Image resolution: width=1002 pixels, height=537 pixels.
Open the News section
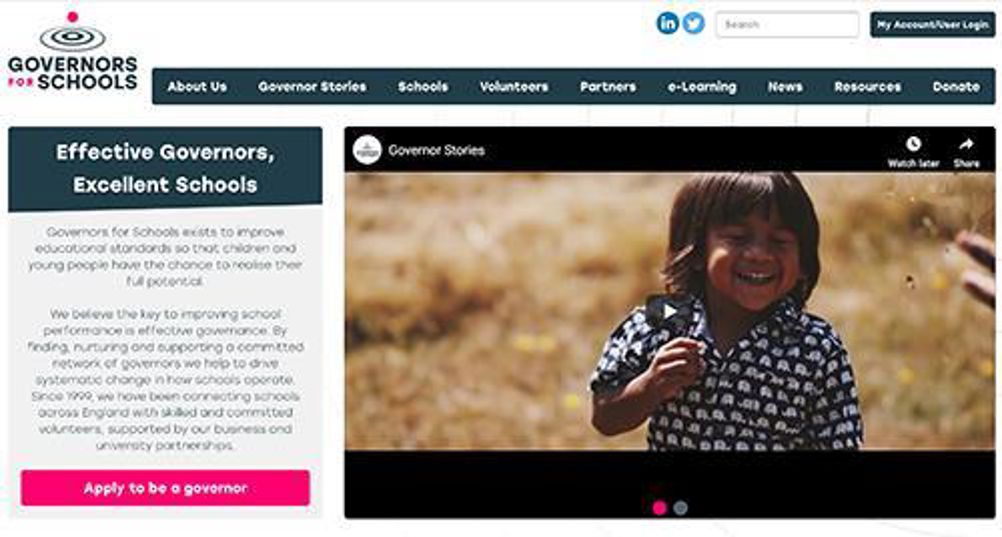click(x=785, y=86)
